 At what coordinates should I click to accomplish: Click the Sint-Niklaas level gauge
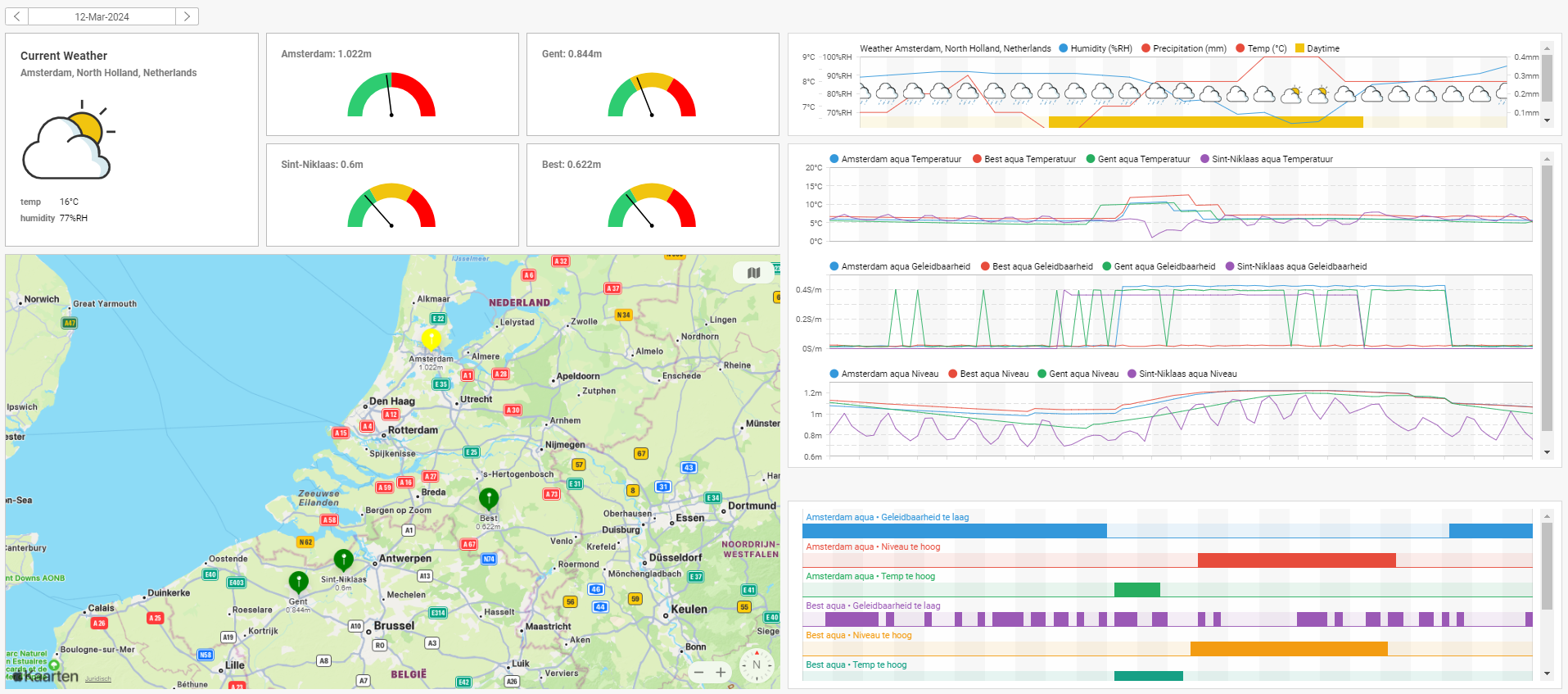click(x=391, y=206)
